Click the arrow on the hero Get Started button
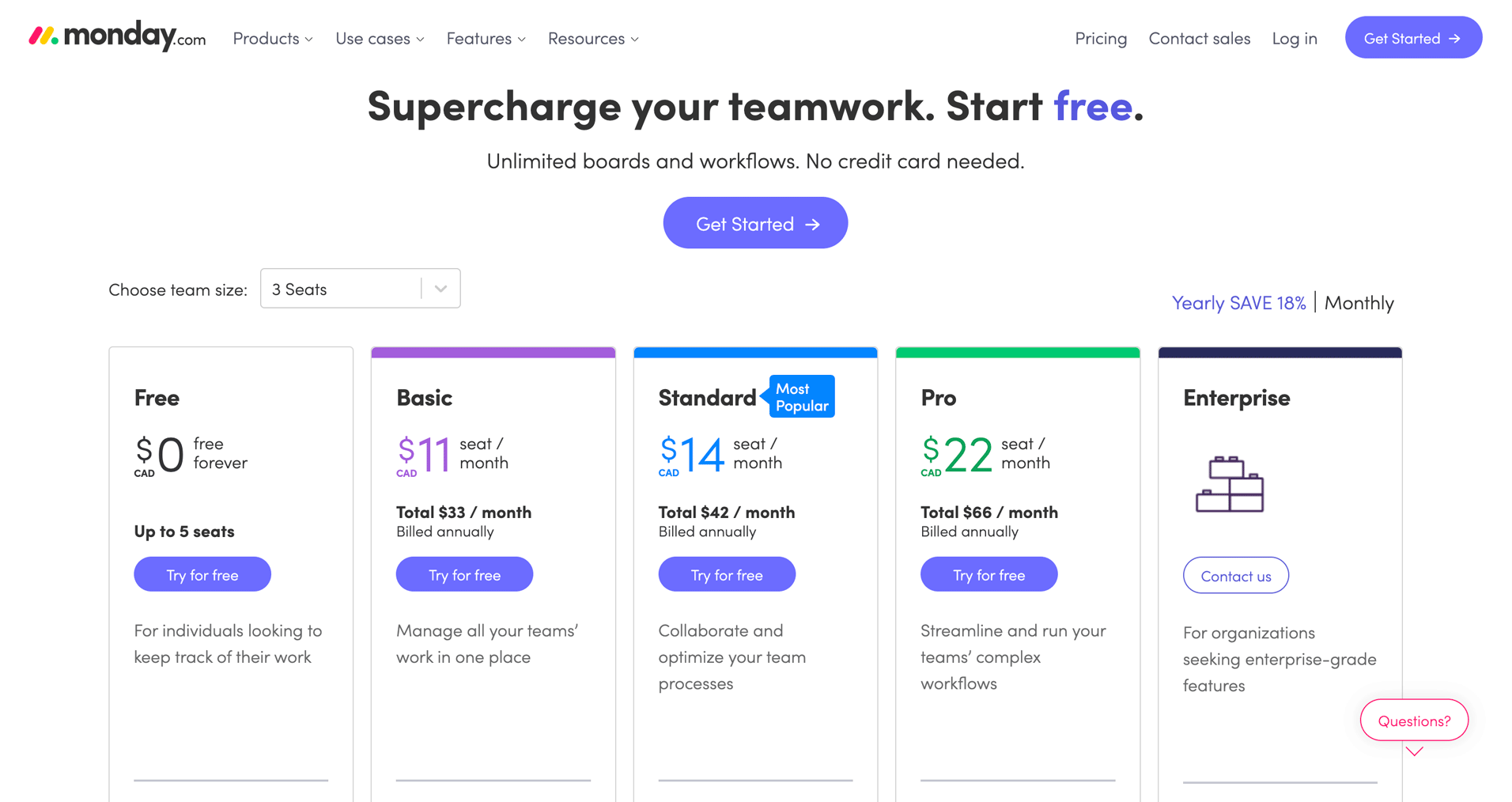 812,225
